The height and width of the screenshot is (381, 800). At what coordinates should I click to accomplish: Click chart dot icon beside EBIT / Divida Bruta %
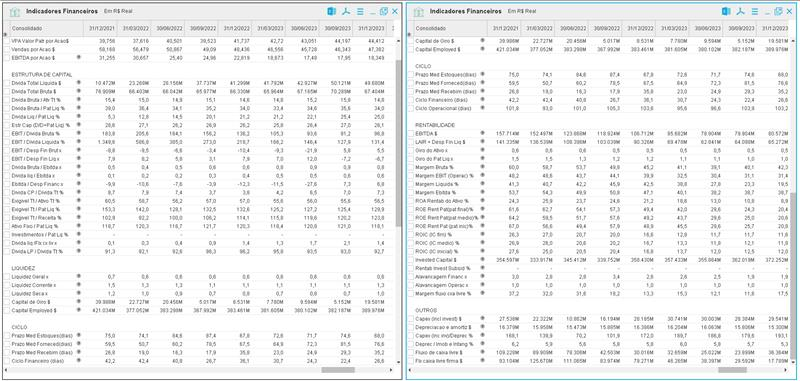click(79, 133)
